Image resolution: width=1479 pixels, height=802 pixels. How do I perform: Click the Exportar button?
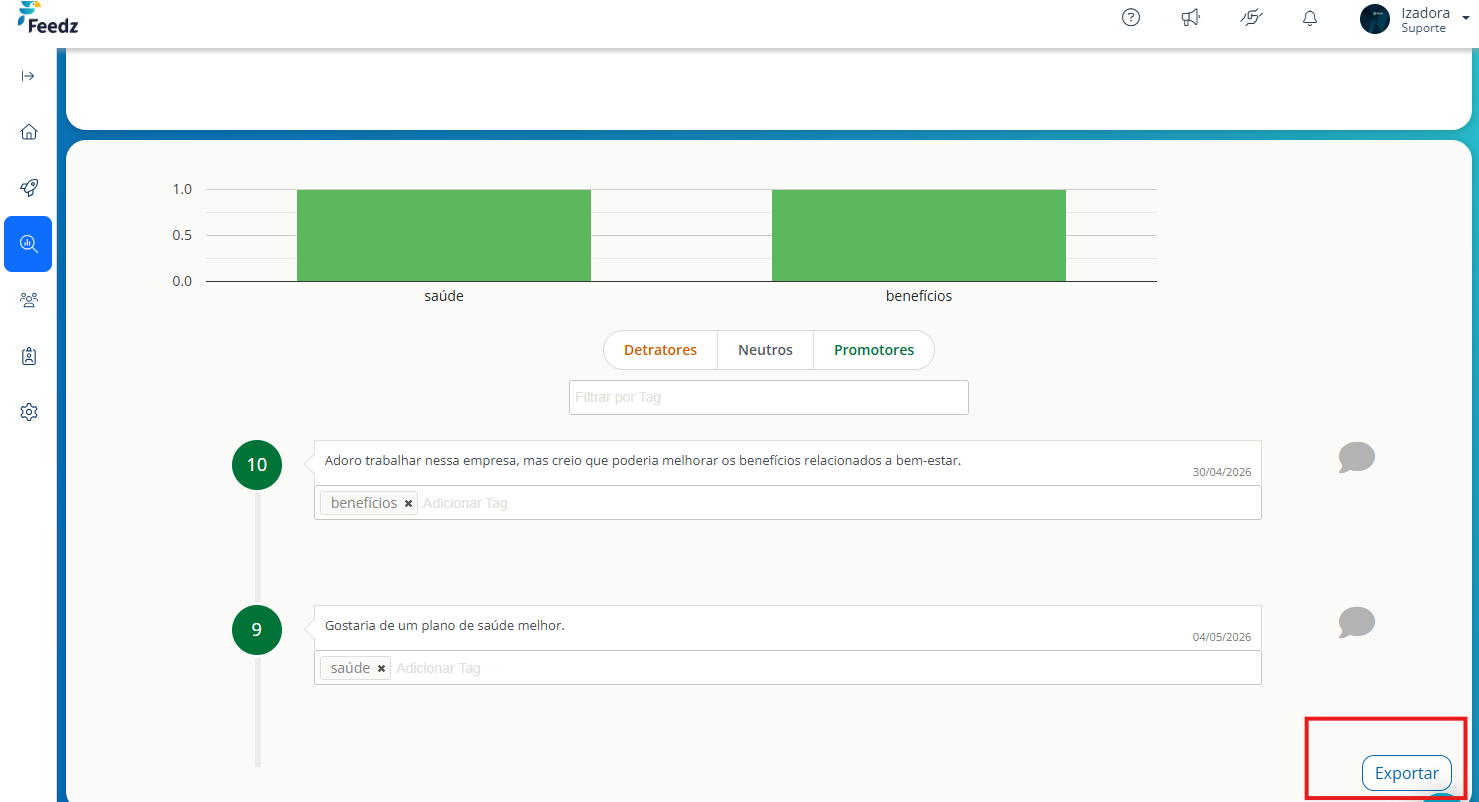pyautogui.click(x=1406, y=773)
